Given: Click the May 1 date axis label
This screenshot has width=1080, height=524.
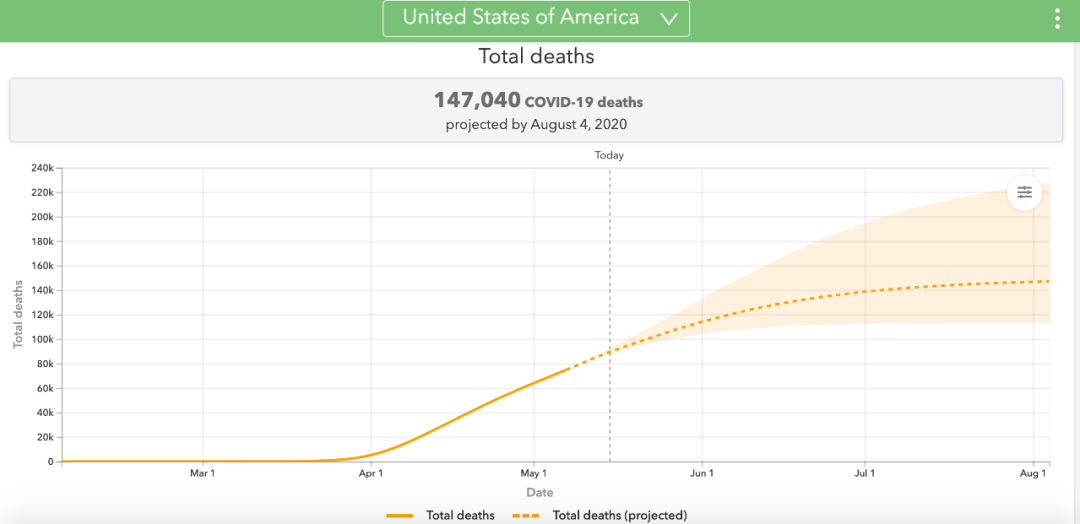Looking at the screenshot, I should pos(533,473).
